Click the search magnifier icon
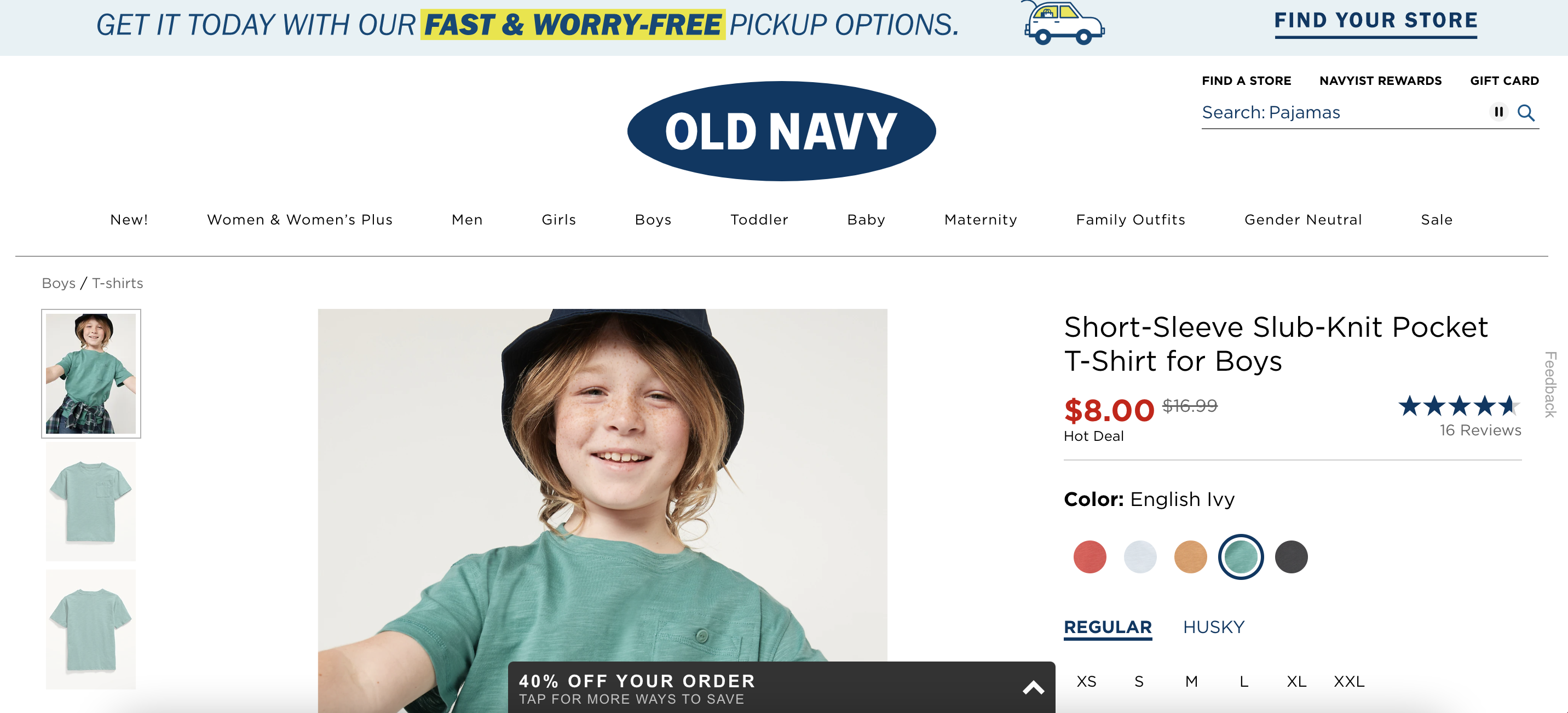This screenshot has height=713, width=1568. [1525, 113]
